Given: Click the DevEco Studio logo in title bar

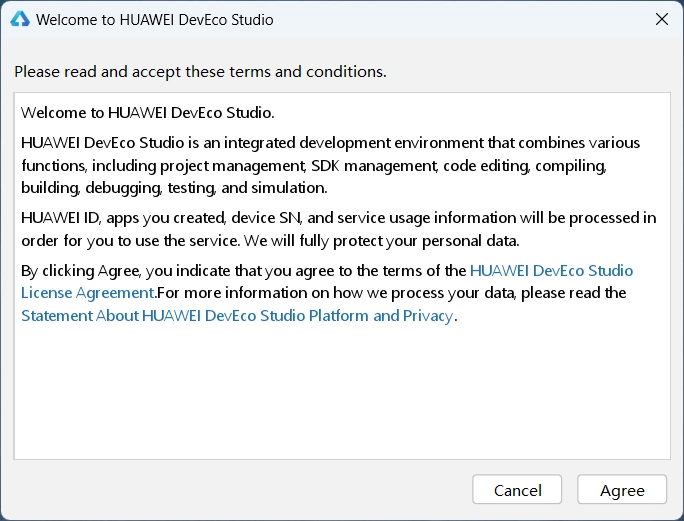Looking at the screenshot, I should click(20, 20).
